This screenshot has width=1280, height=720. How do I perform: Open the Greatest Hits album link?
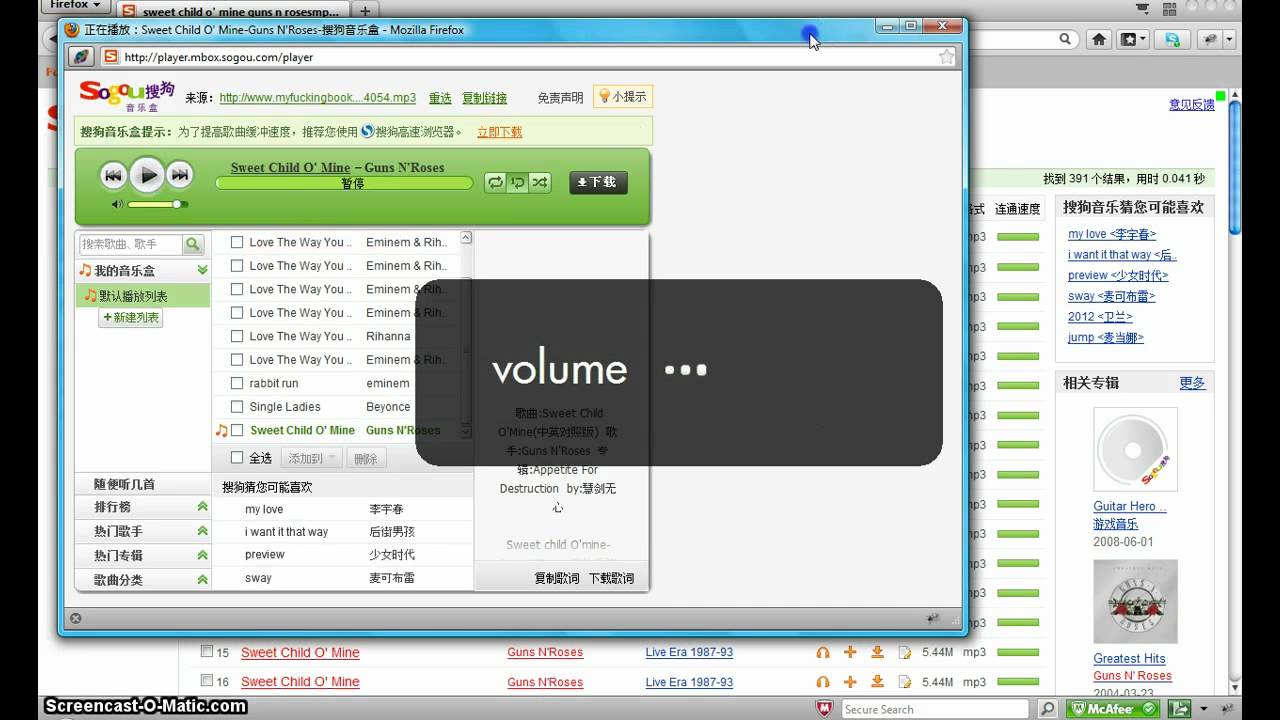point(1129,658)
